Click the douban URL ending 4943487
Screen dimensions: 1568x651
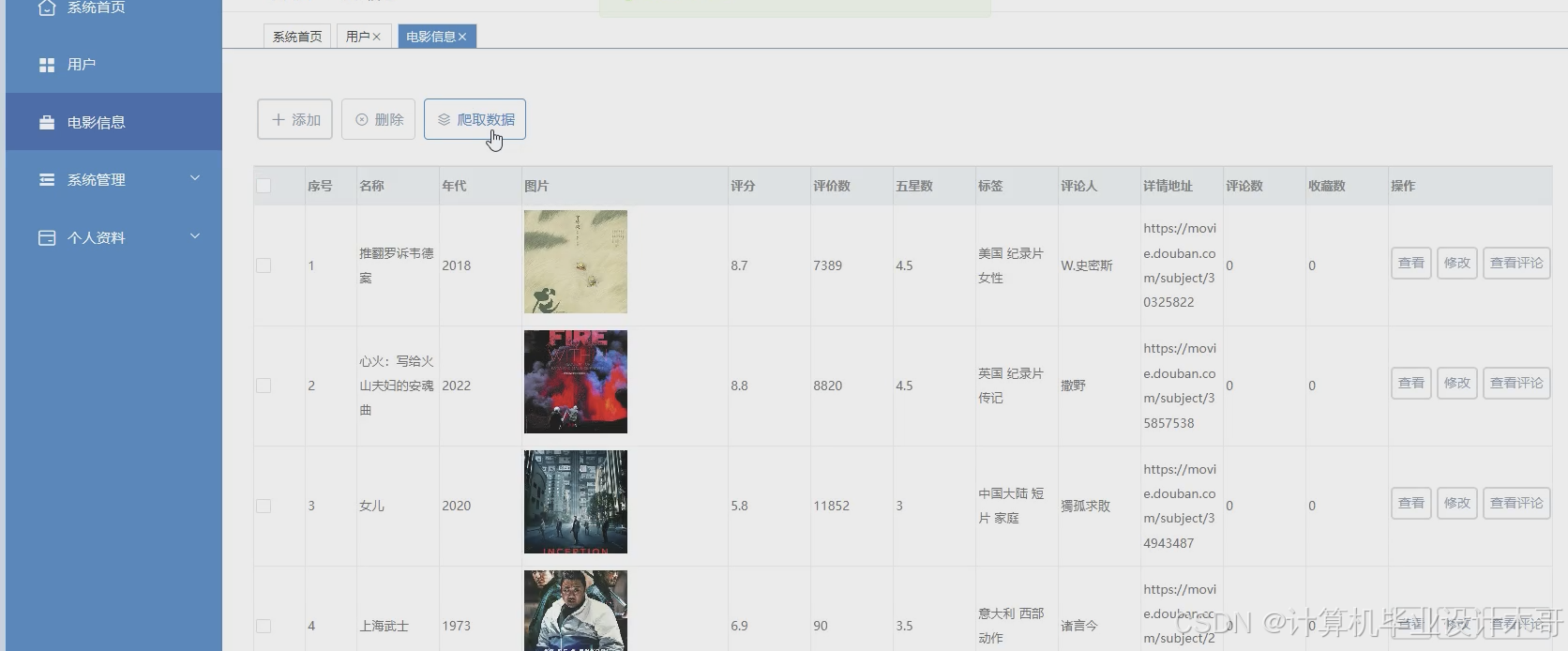click(x=1180, y=506)
